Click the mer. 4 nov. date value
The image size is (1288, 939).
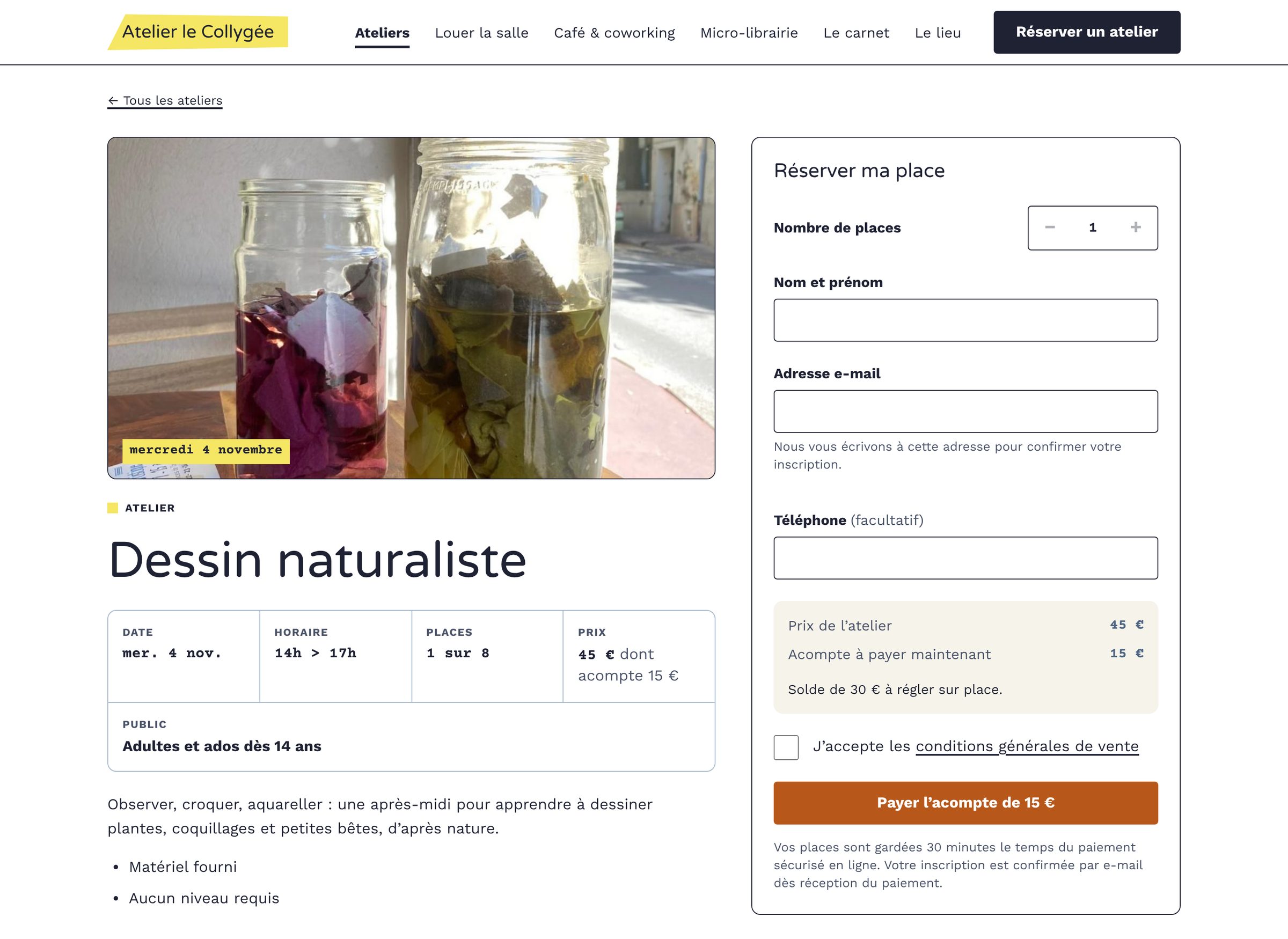click(172, 653)
